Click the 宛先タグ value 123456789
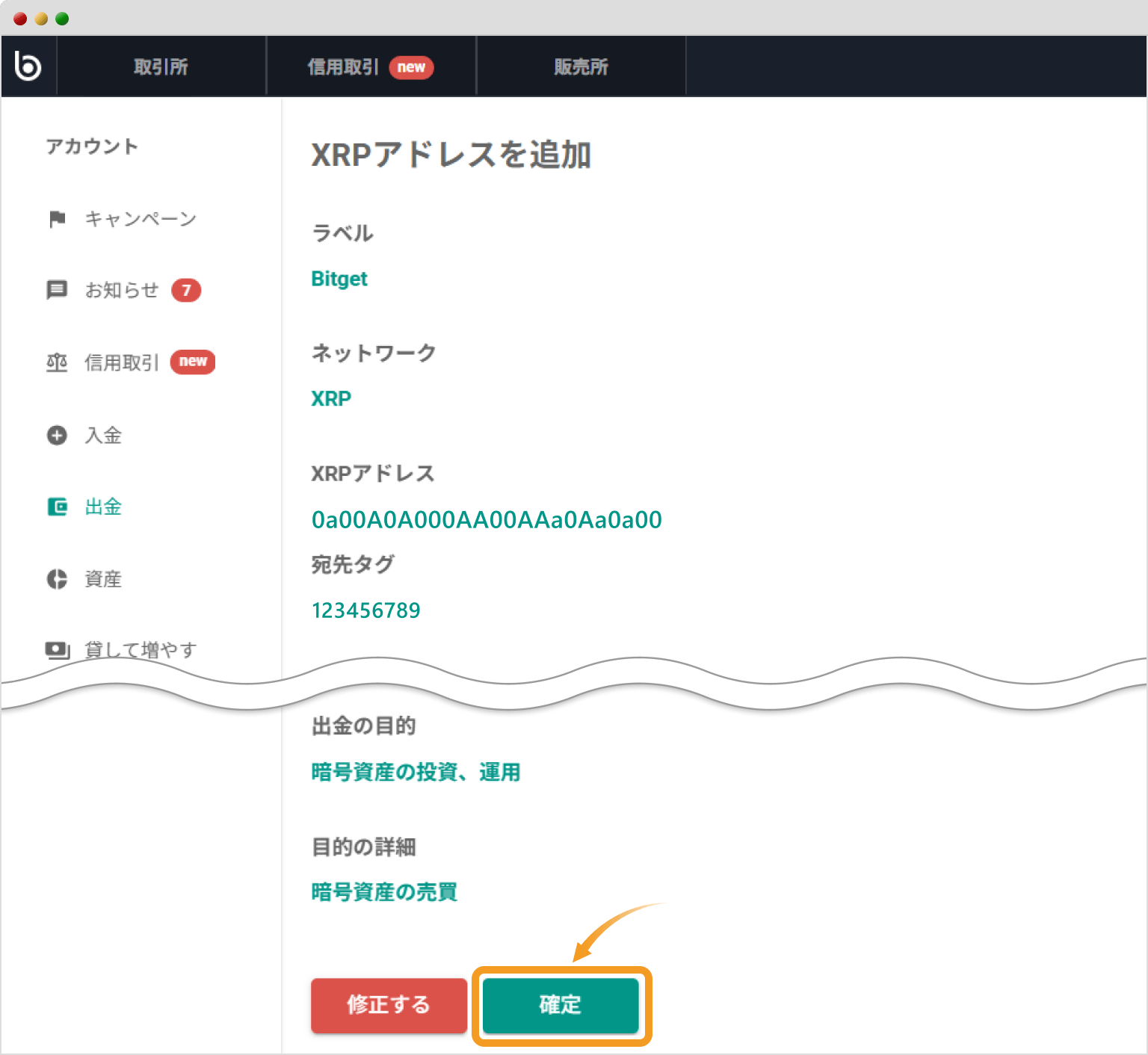The width and height of the screenshot is (1148, 1055). click(366, 610)
